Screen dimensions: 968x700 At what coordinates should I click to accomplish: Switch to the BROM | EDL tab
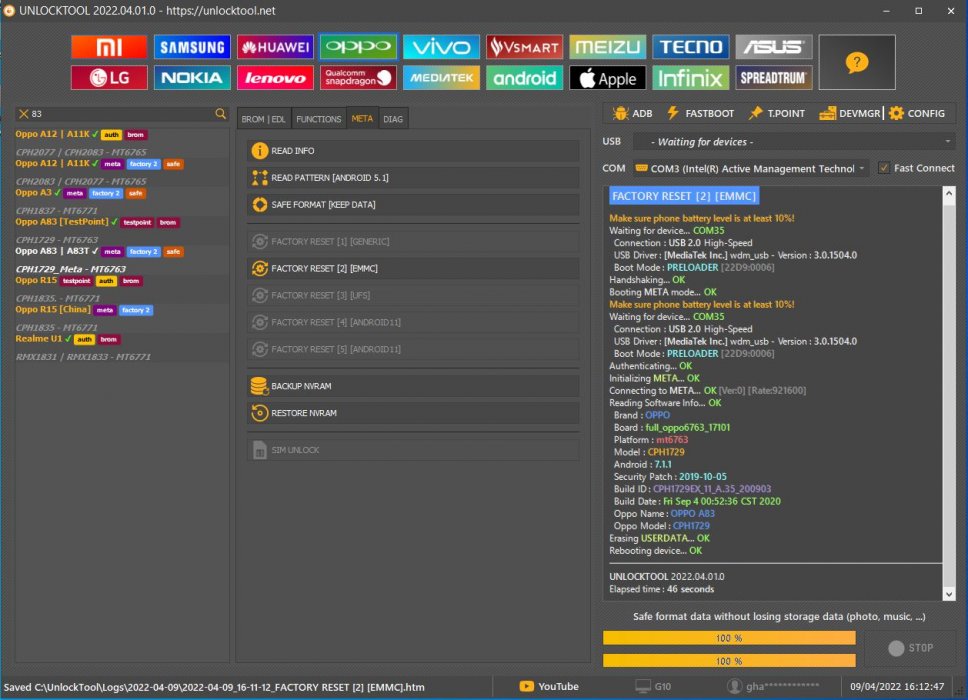(264, 119)
